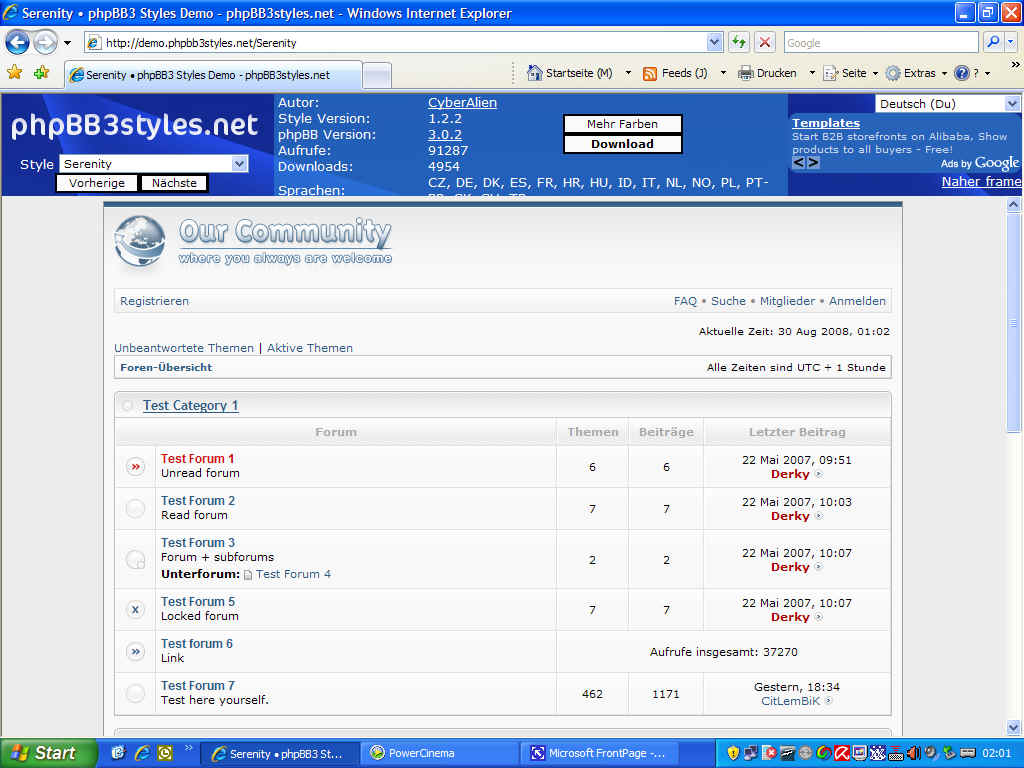Show more toolbar commands via the chevron

click(1015, 65)
